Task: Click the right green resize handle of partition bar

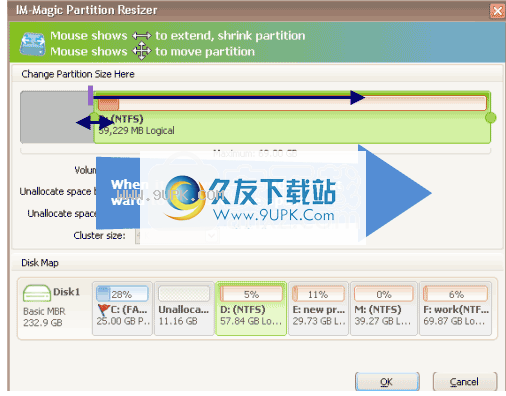Action: (x=491, y=117)
